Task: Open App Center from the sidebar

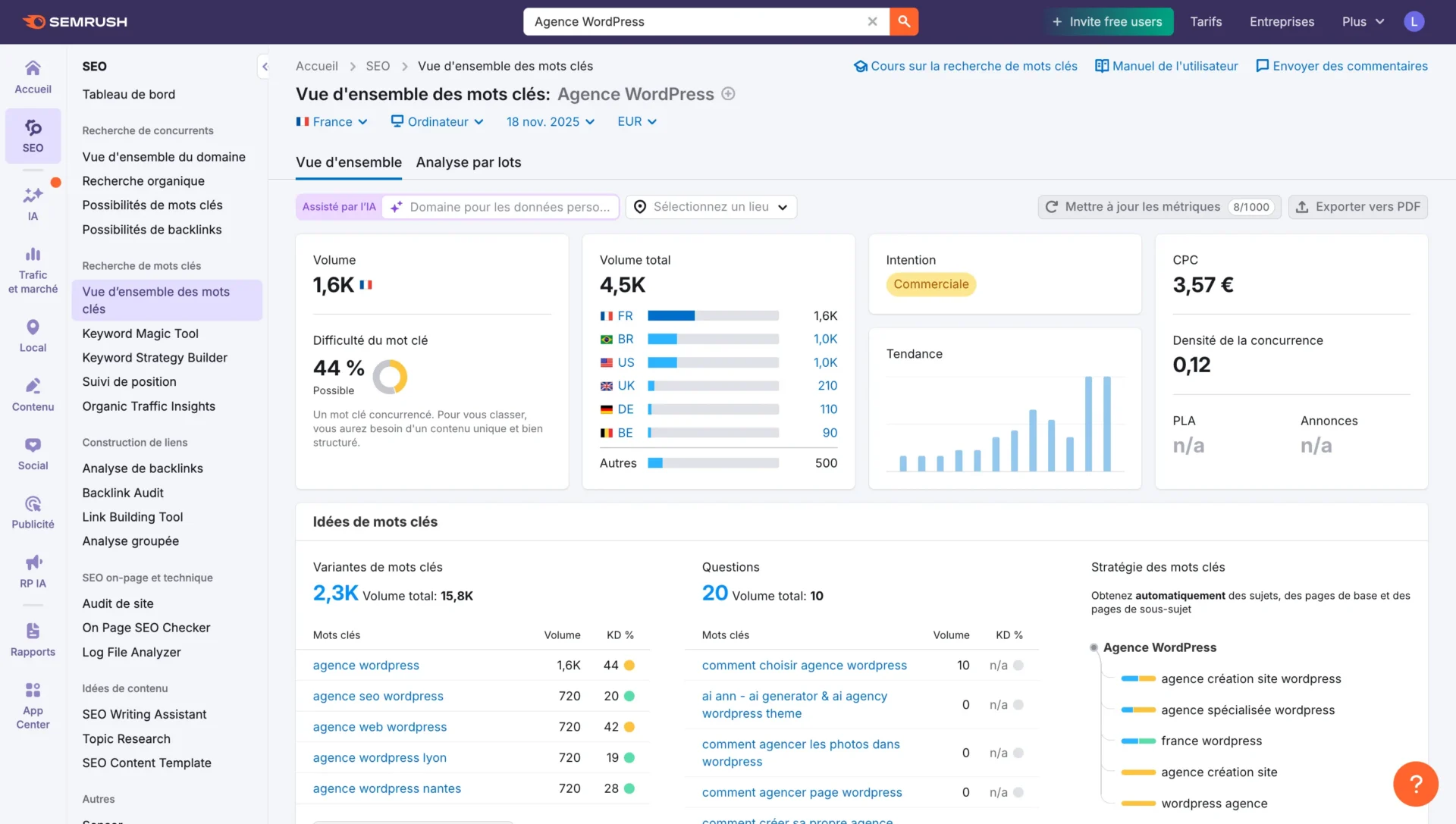Action: (32, 701)
